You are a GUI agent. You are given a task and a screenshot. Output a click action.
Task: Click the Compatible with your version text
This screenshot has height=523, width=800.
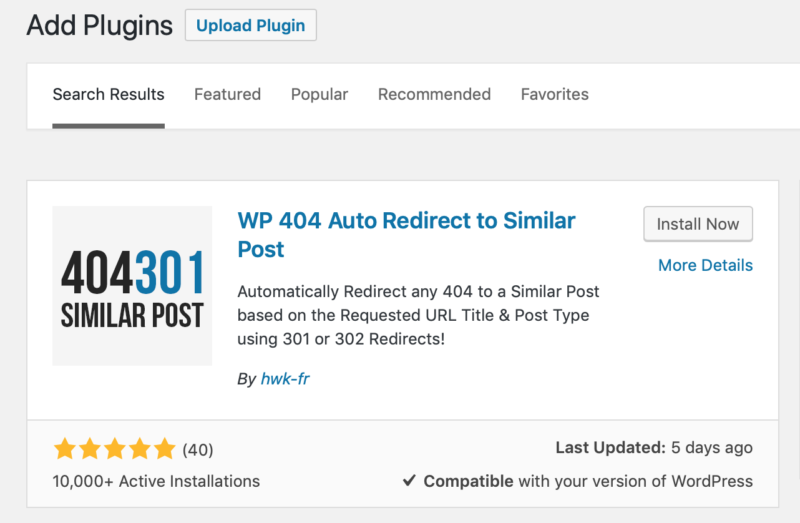click(588, 481)
